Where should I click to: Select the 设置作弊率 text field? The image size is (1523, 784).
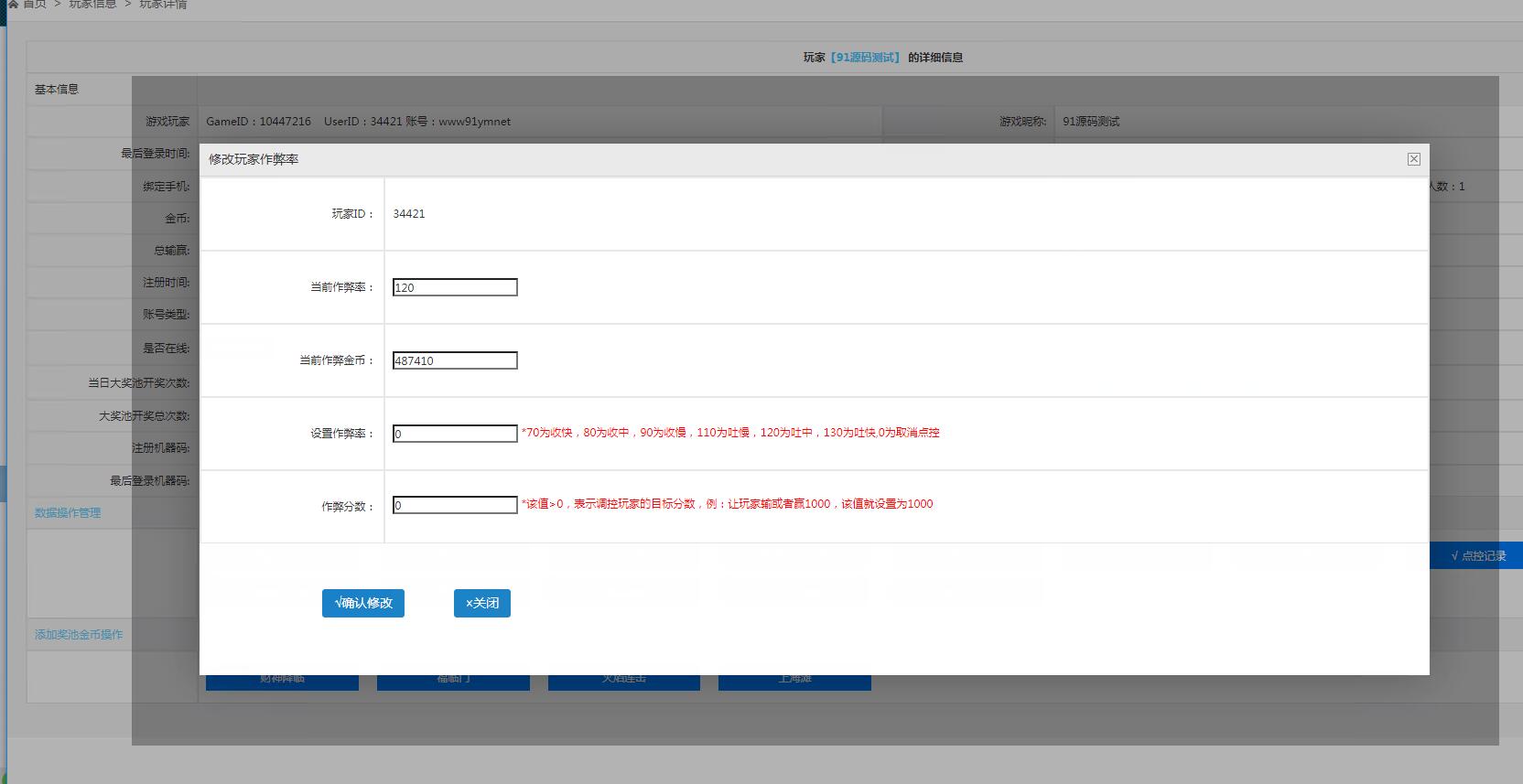pos(455,434)
